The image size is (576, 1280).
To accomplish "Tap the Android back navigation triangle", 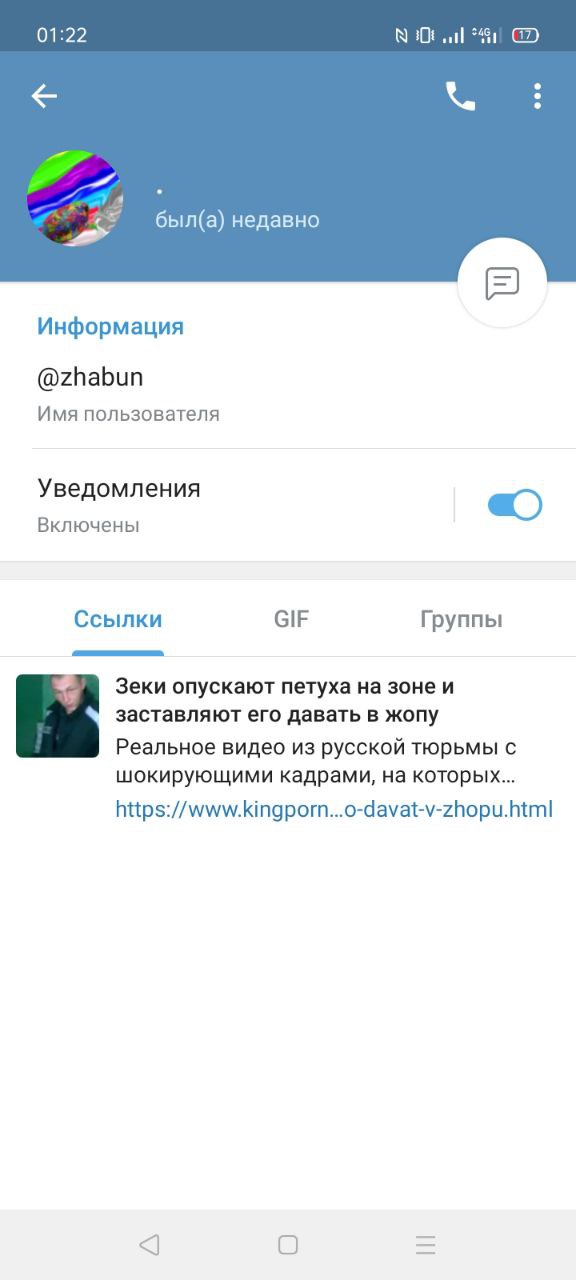I will pyautogui.click(x=149, y=1245).
